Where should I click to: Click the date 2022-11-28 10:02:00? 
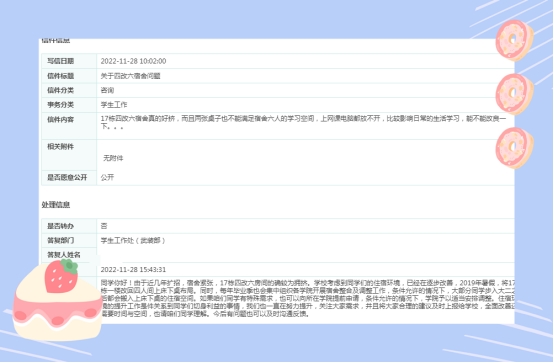point(133,61)
